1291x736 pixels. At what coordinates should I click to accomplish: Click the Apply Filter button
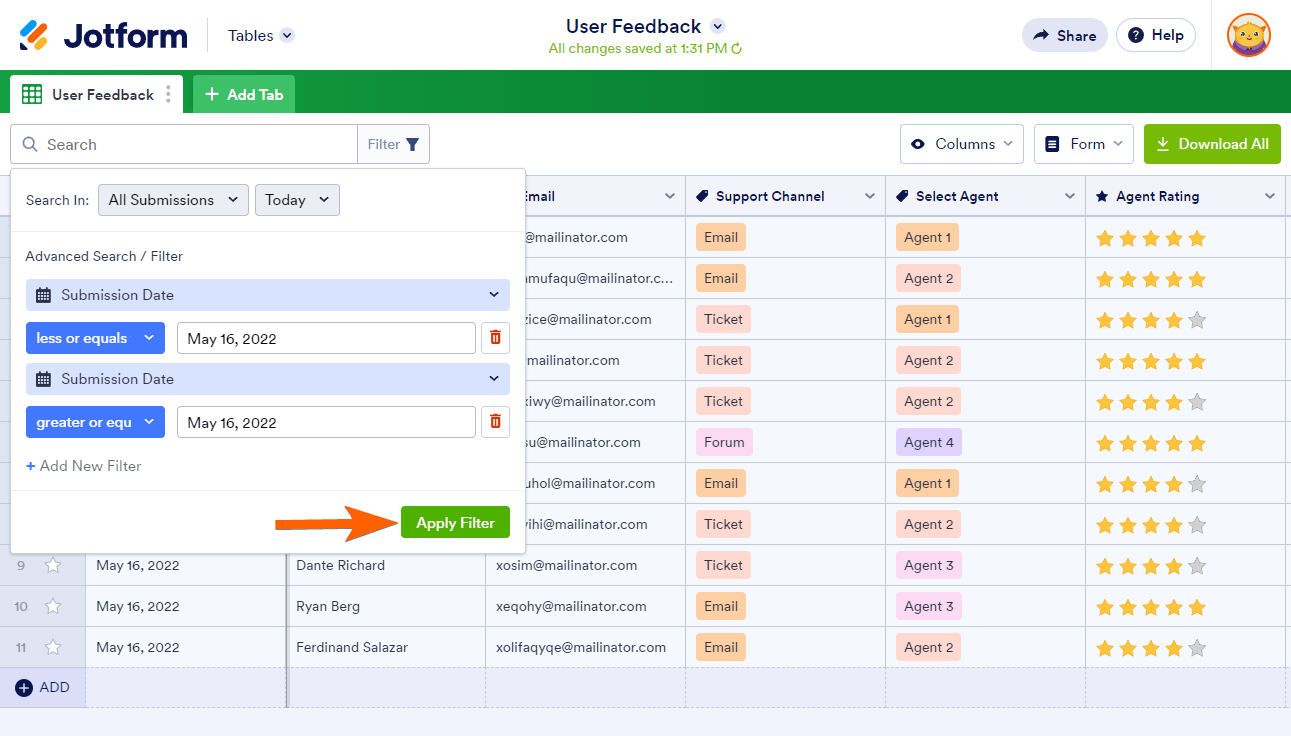[455, 523]
